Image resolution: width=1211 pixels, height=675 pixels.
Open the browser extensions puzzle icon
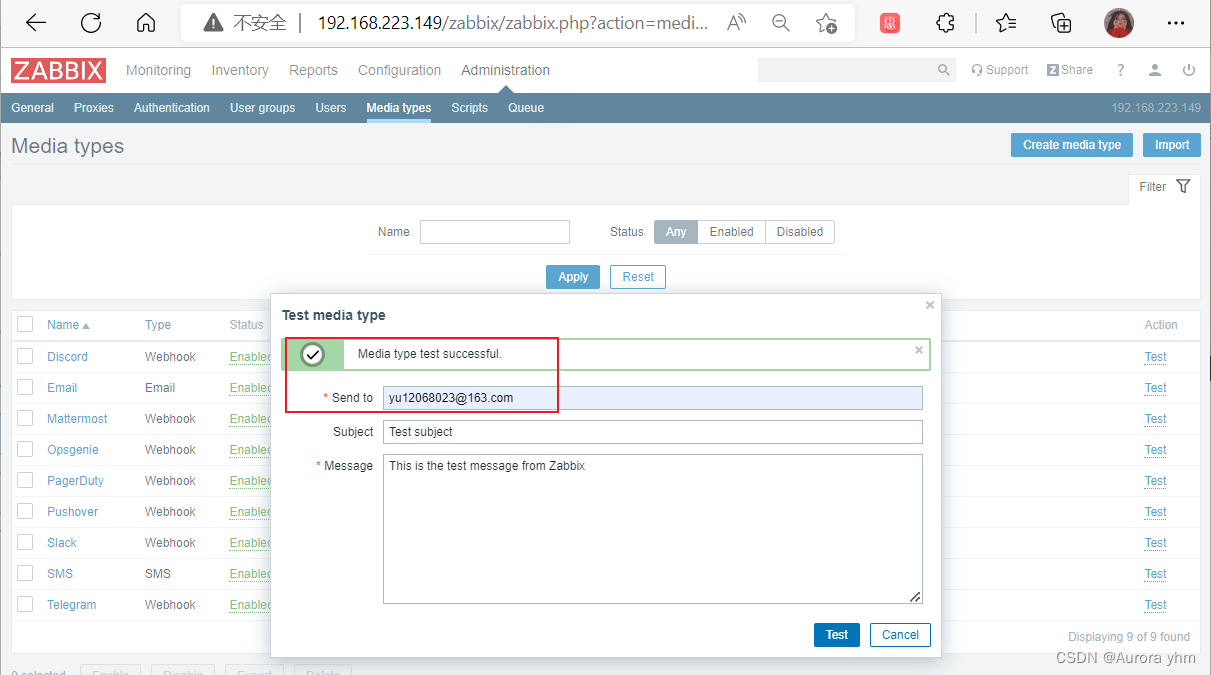[x=945, y=23]
